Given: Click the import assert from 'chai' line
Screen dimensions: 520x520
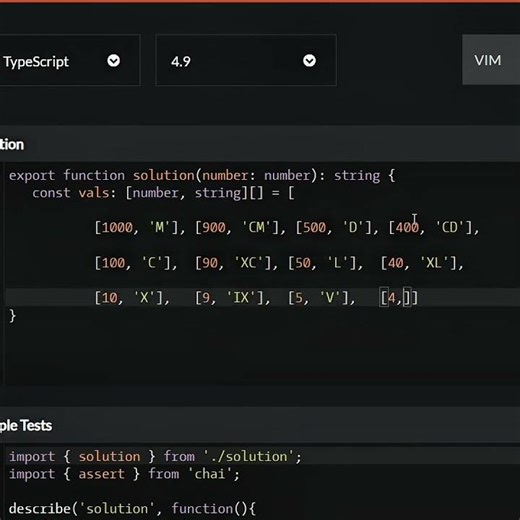Looking at the screenshot, I should 124,474.
